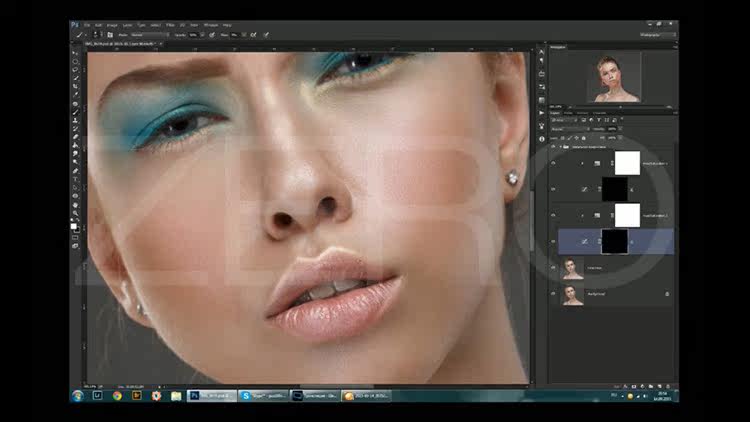Click the add layer mask icon
750x422 pixels.
(x=634, y=386)
